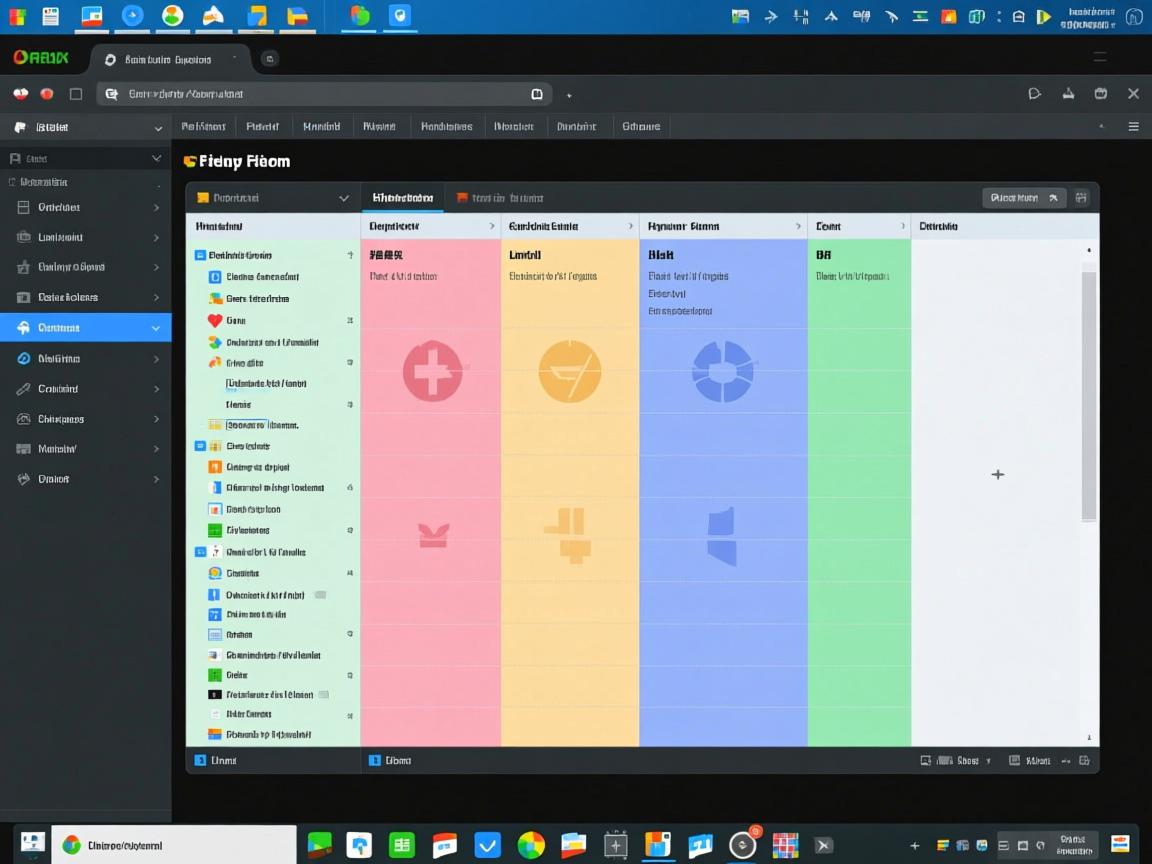Click the gray button at the panel's top right
The height and width of the screenshot is (864, 1152).
1023,198
